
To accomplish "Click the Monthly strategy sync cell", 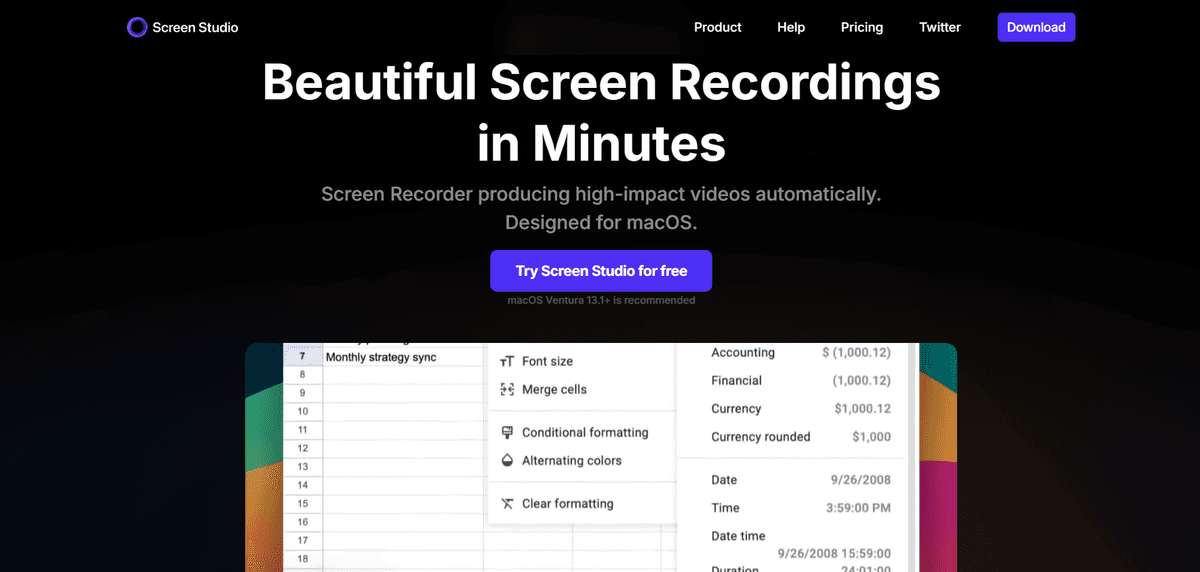I will point(403,356).
